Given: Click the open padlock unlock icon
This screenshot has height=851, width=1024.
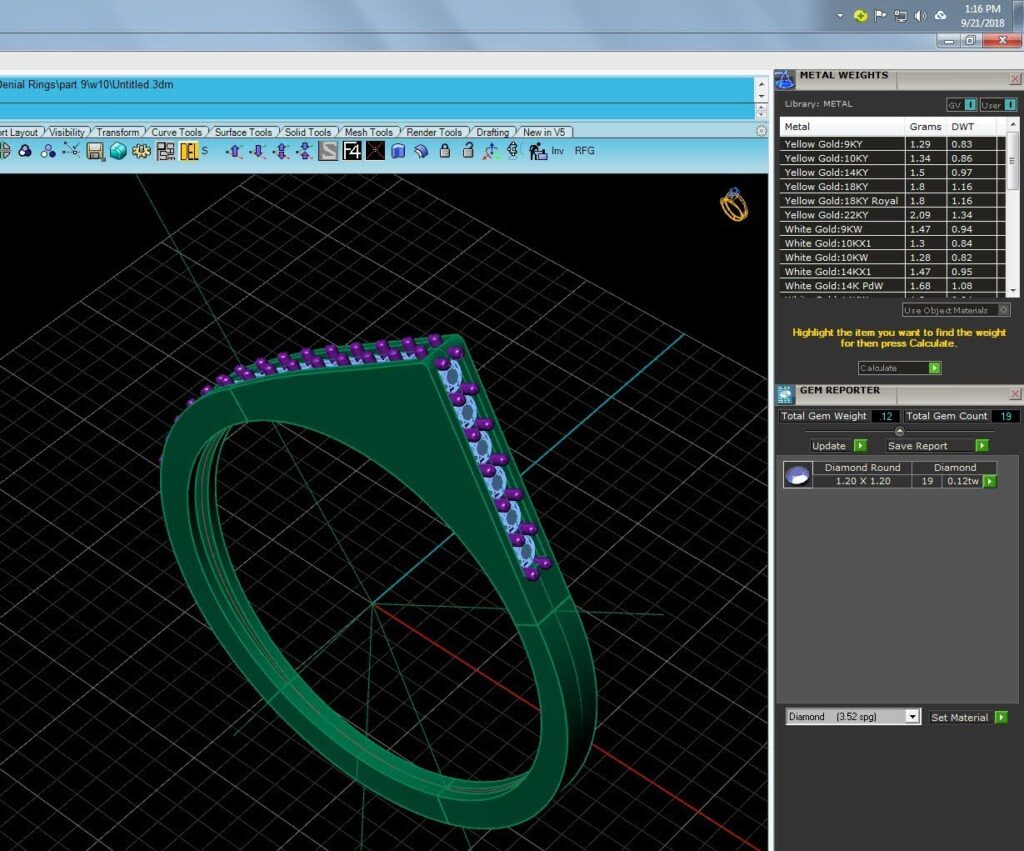Looking at the screenshot, I should tap(468, 151).
